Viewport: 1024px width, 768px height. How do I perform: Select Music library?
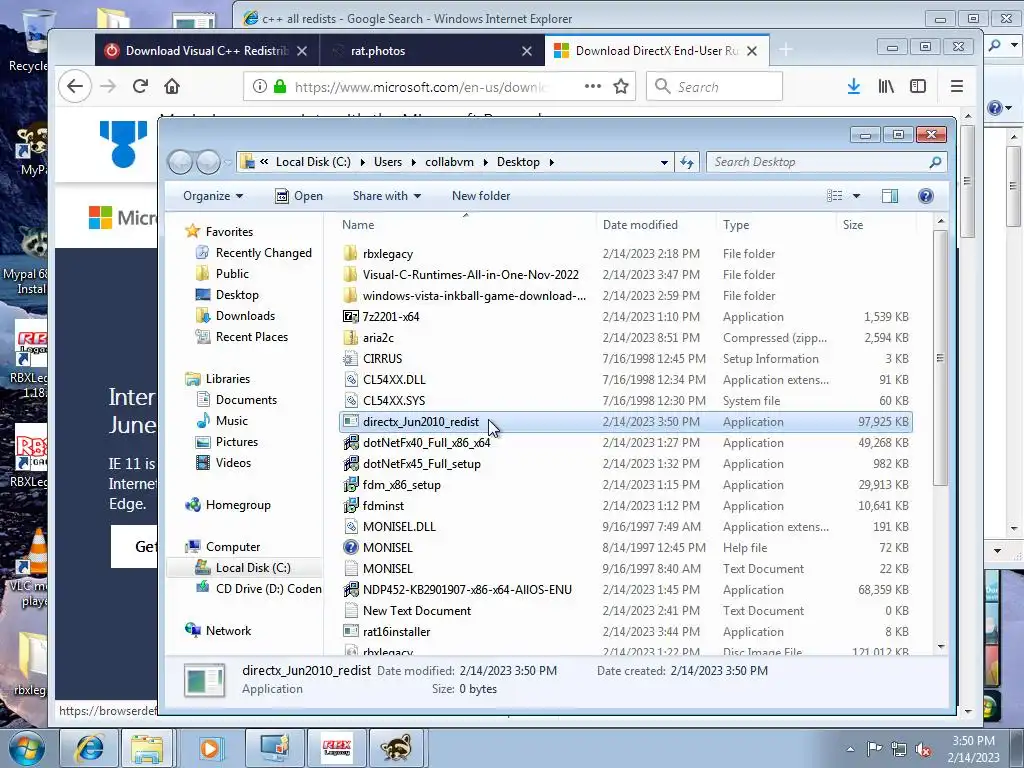222,421
